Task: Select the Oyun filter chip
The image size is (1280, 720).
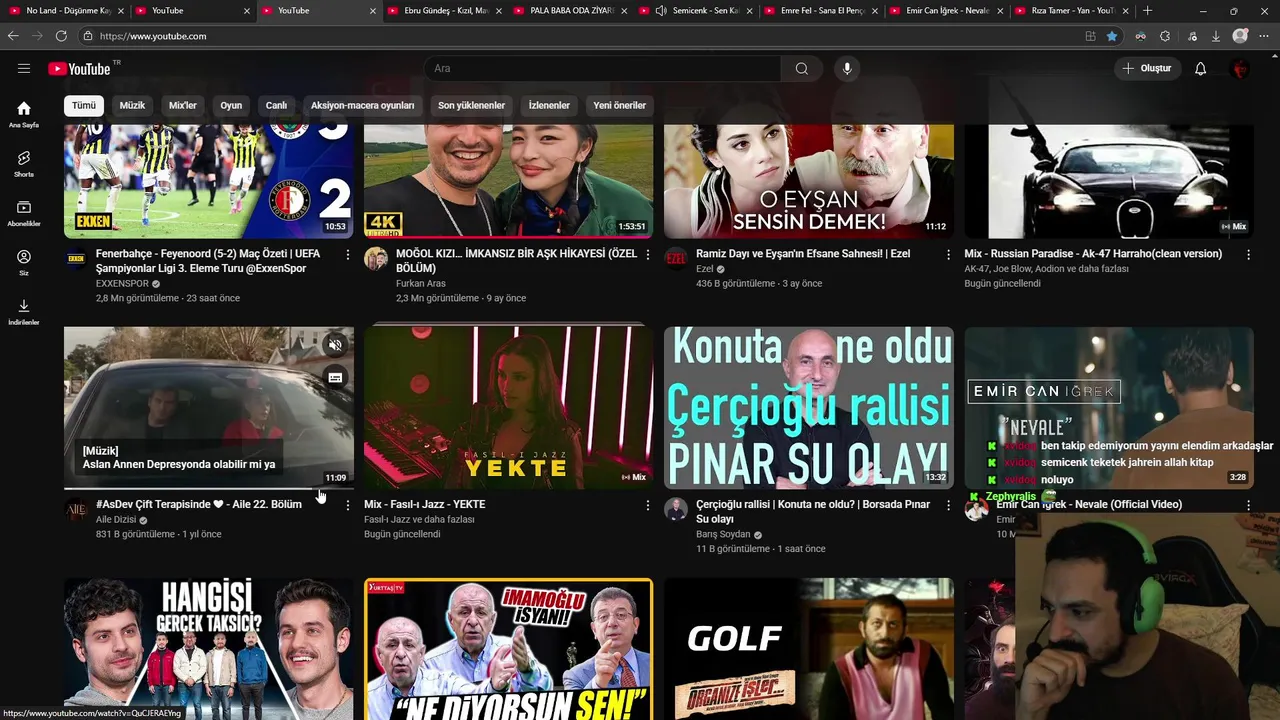Action: (x=231, y=105)
